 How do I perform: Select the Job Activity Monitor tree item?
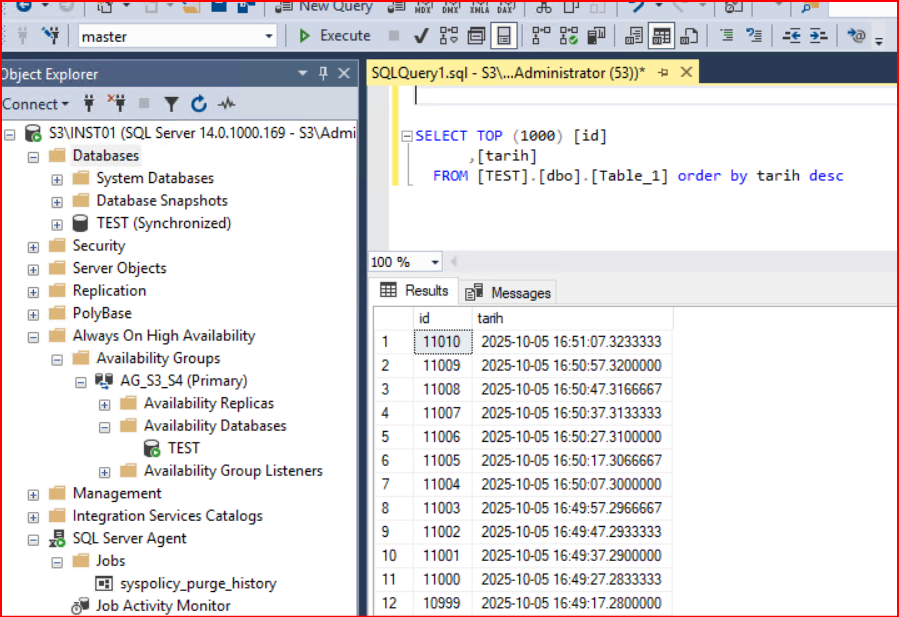[163, 605]
